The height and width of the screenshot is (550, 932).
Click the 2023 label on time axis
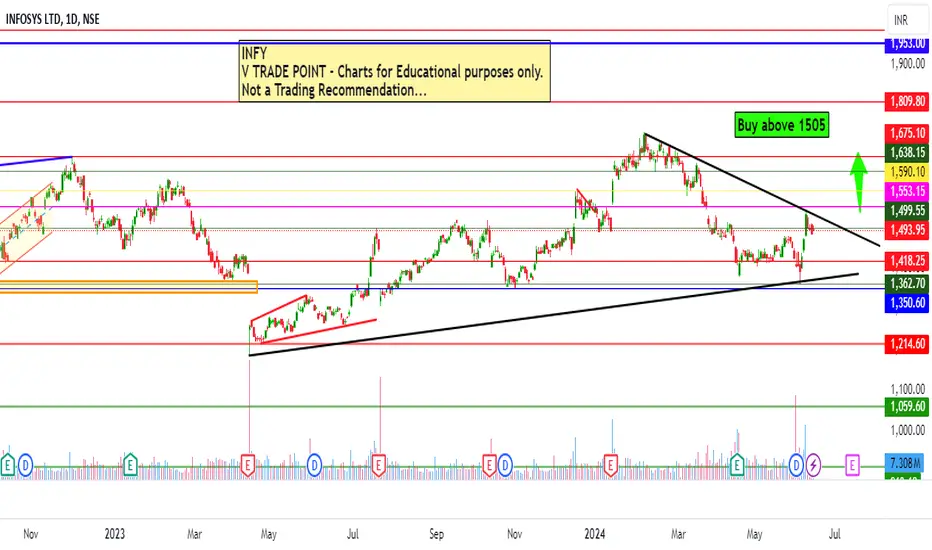[115, 533]
